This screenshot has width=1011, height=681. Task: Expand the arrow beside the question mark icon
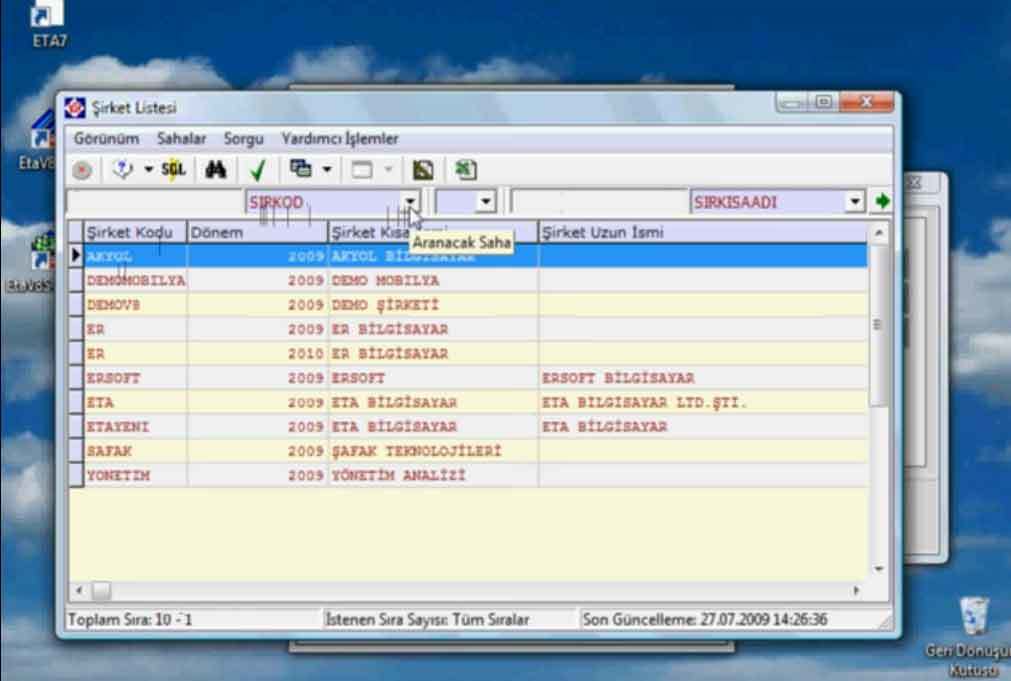click(148, 170)
